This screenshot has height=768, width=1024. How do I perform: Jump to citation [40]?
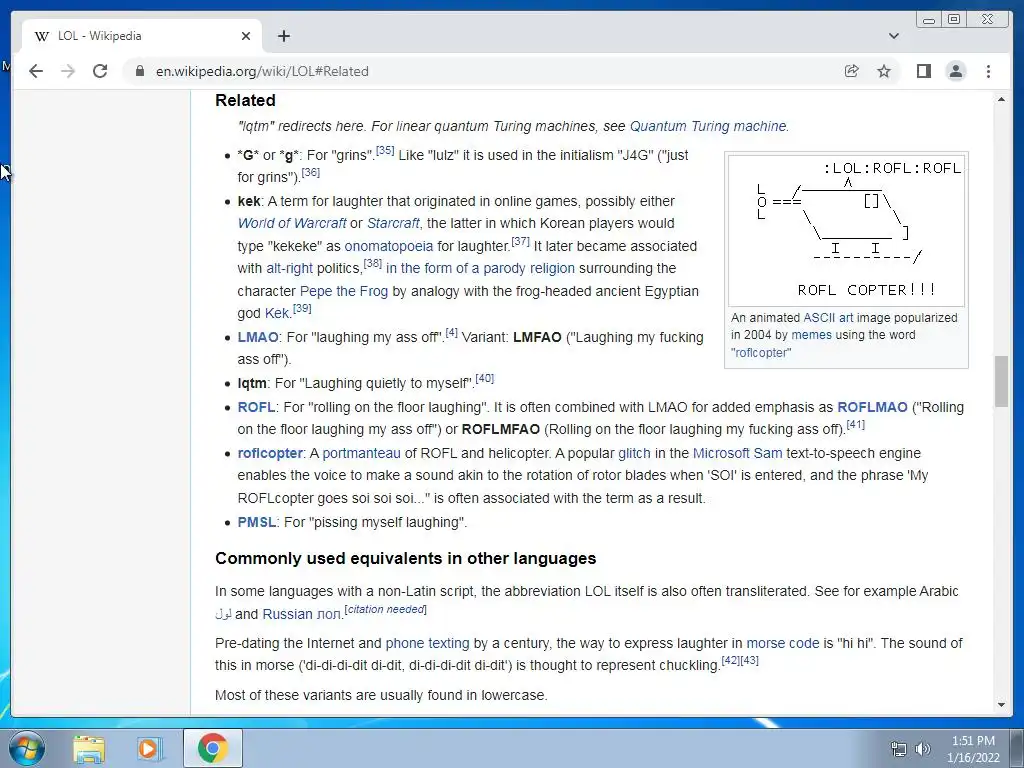pyautogui.click(x=485, y=379)
